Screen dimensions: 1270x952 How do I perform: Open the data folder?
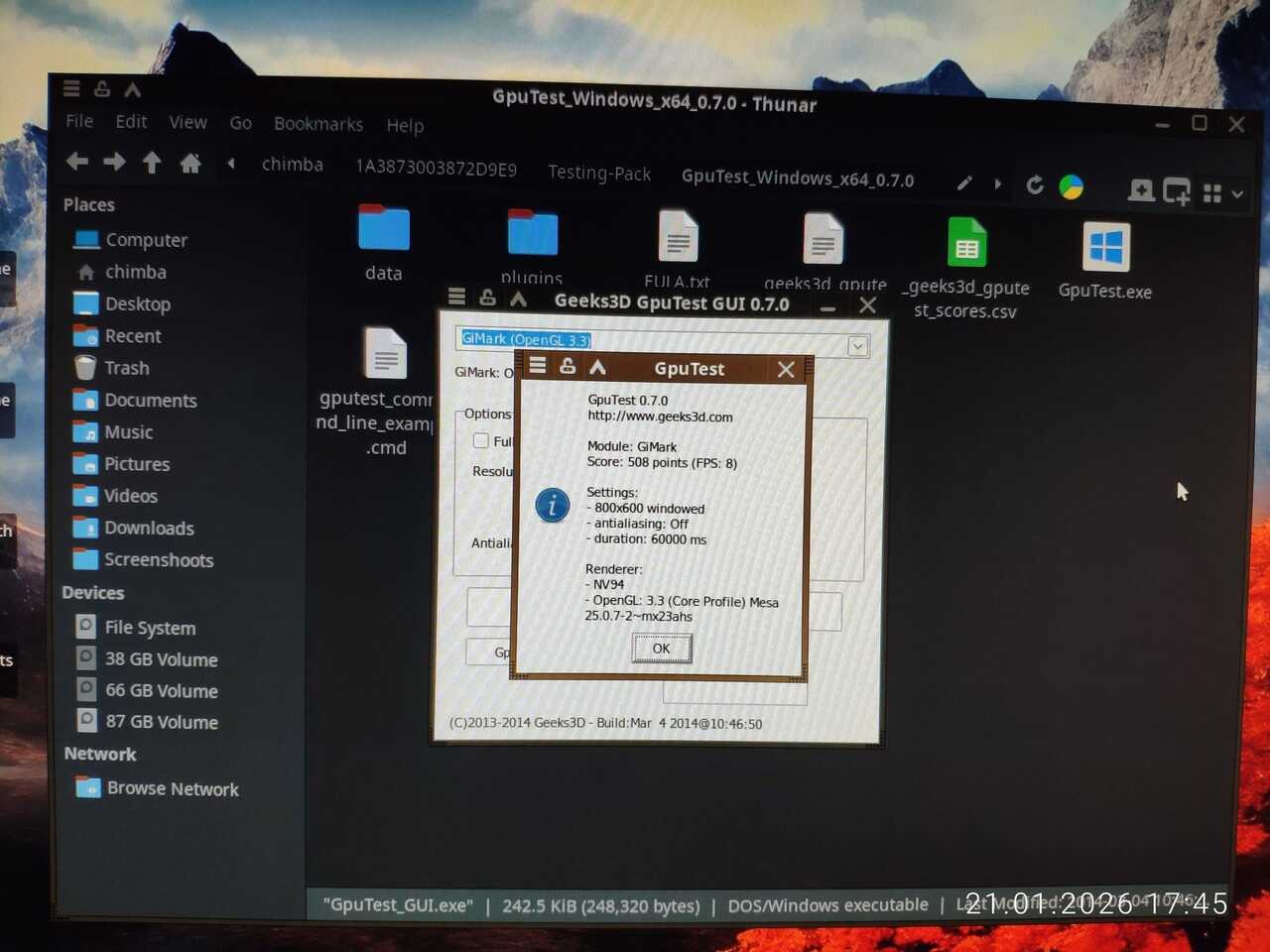click(383, 243)
